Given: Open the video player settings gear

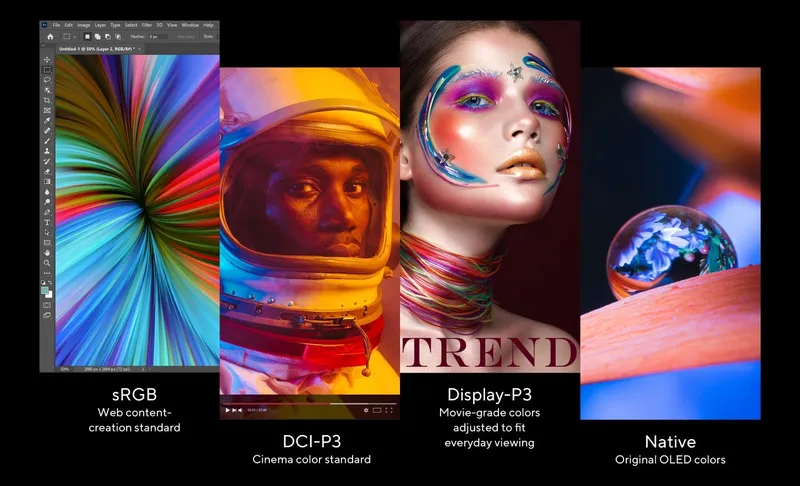Looking at the screenshot, I should [366, 410].
